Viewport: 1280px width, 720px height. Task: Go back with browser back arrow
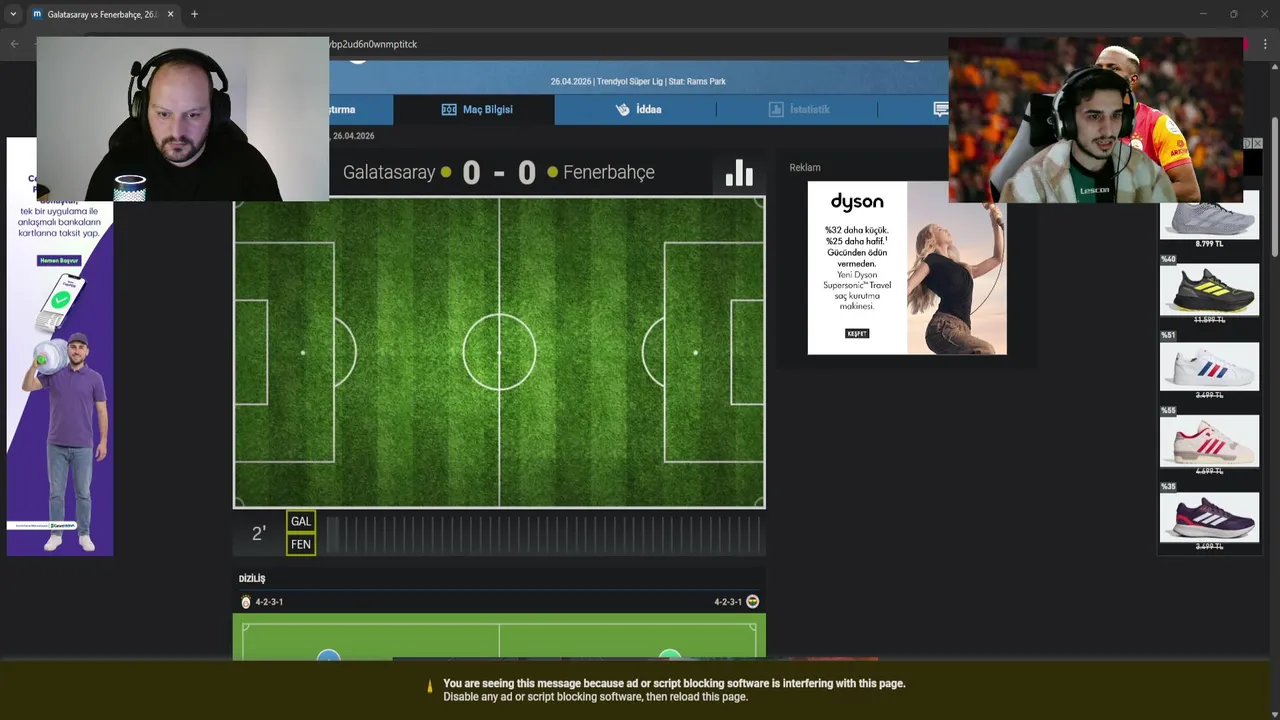(14, 44)
